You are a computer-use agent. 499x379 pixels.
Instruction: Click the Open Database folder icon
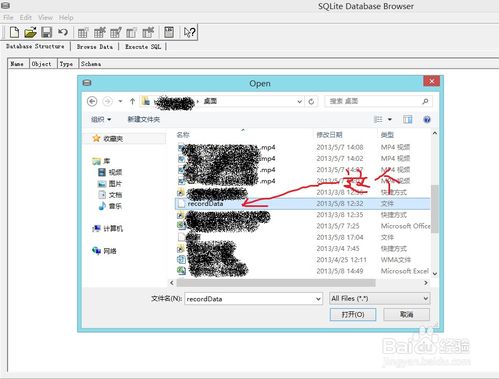30,32
